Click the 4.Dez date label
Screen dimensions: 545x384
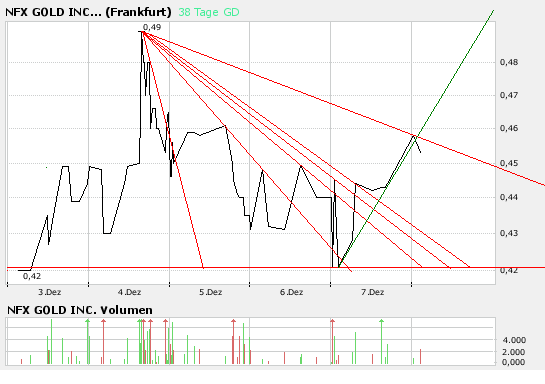coord(129,292)
